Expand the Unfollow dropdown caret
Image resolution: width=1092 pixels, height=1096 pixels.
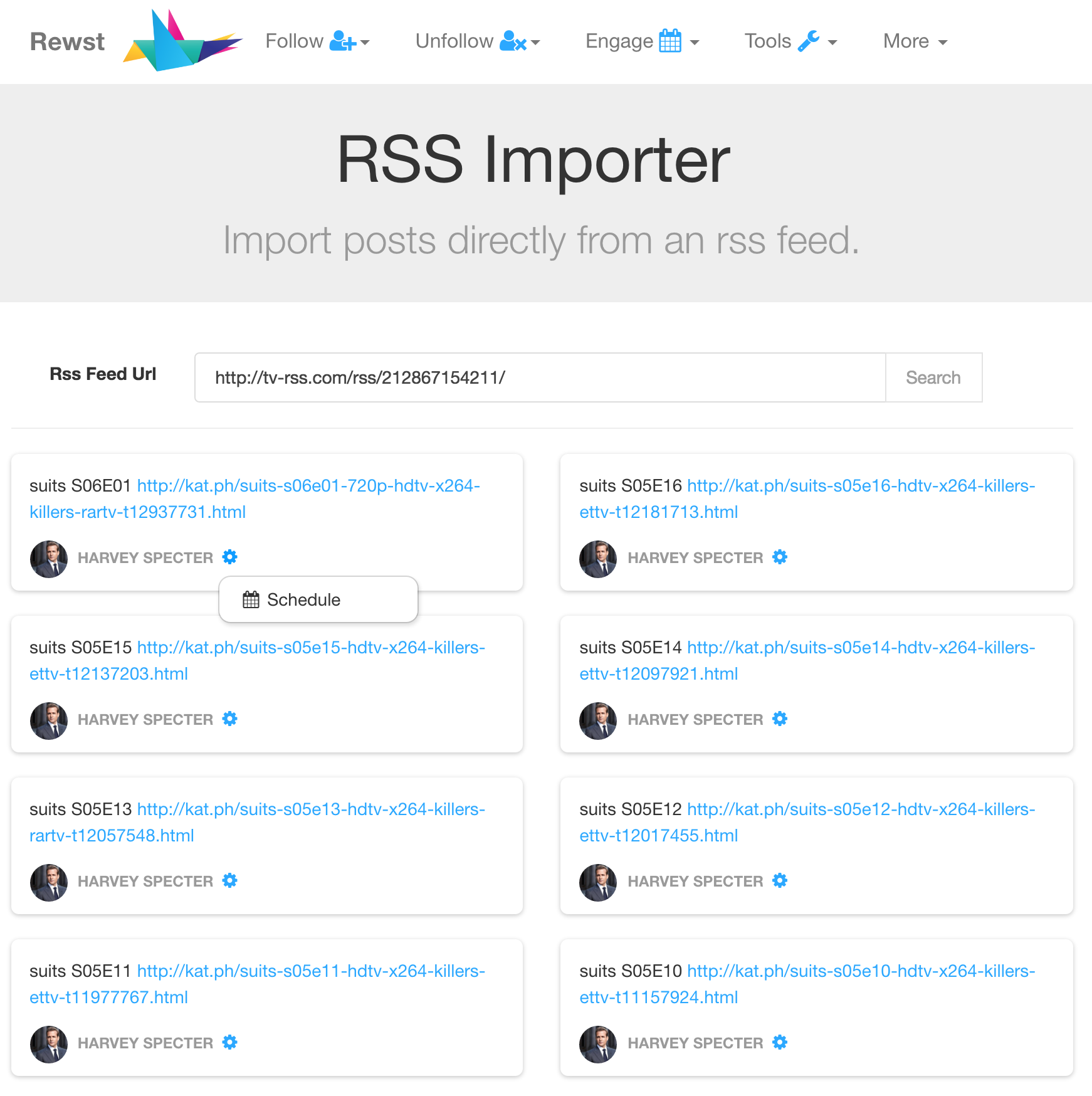click(535, 43)
